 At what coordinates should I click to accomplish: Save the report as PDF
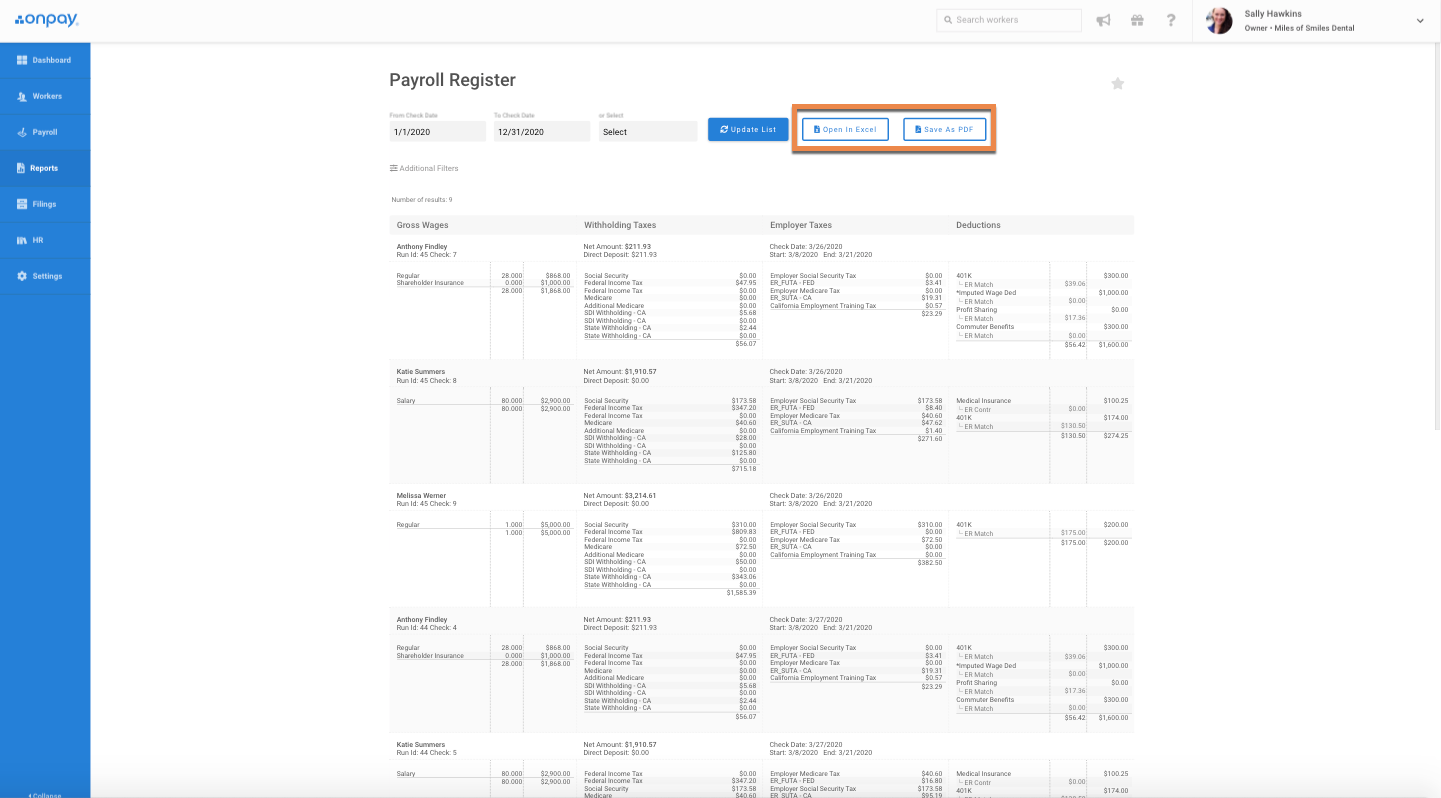click(x=944, y=129)
